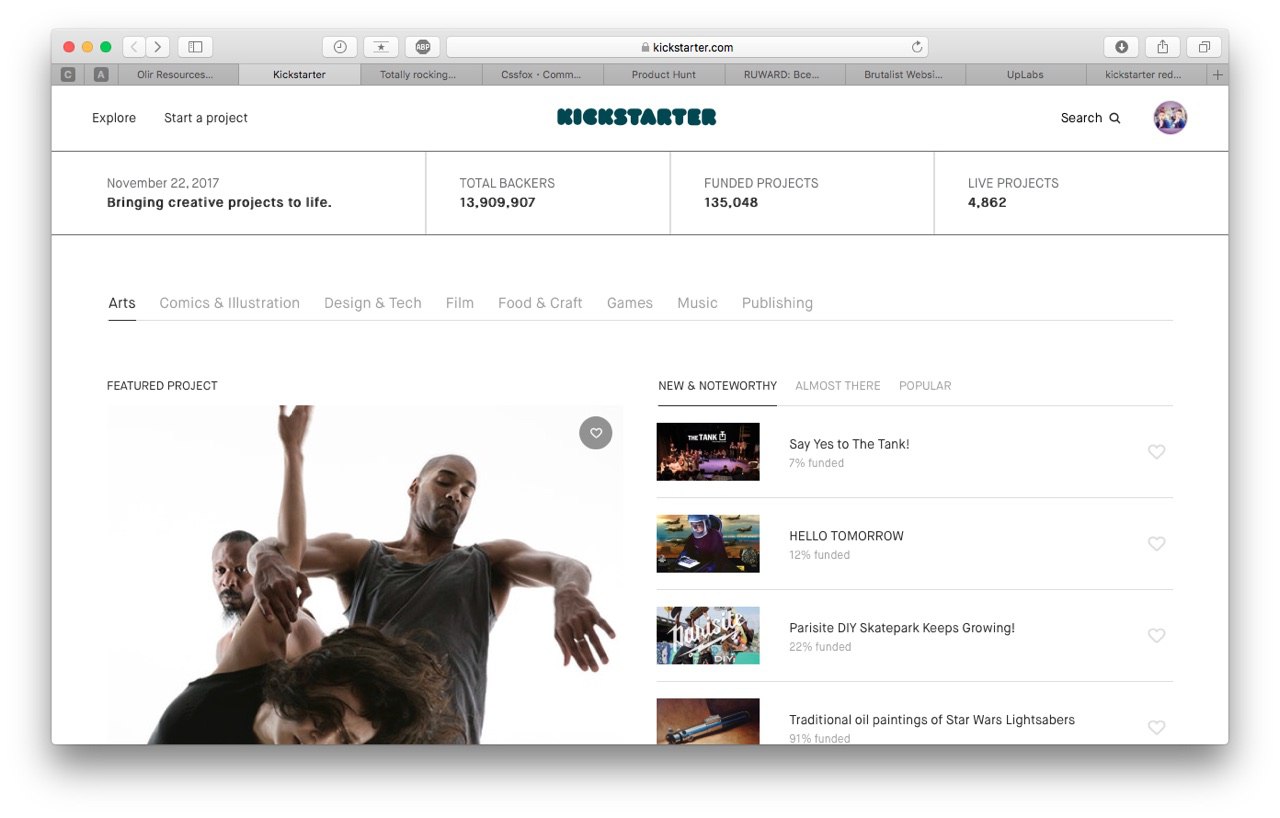Switch to the ALMOST THERE tab
The height and width of the screenshot is (818, 1280).
tap(838, 386)
